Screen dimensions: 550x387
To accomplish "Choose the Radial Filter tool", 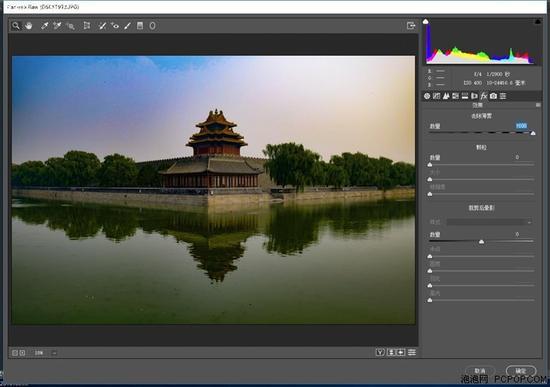I will click(x=153, y=26).
